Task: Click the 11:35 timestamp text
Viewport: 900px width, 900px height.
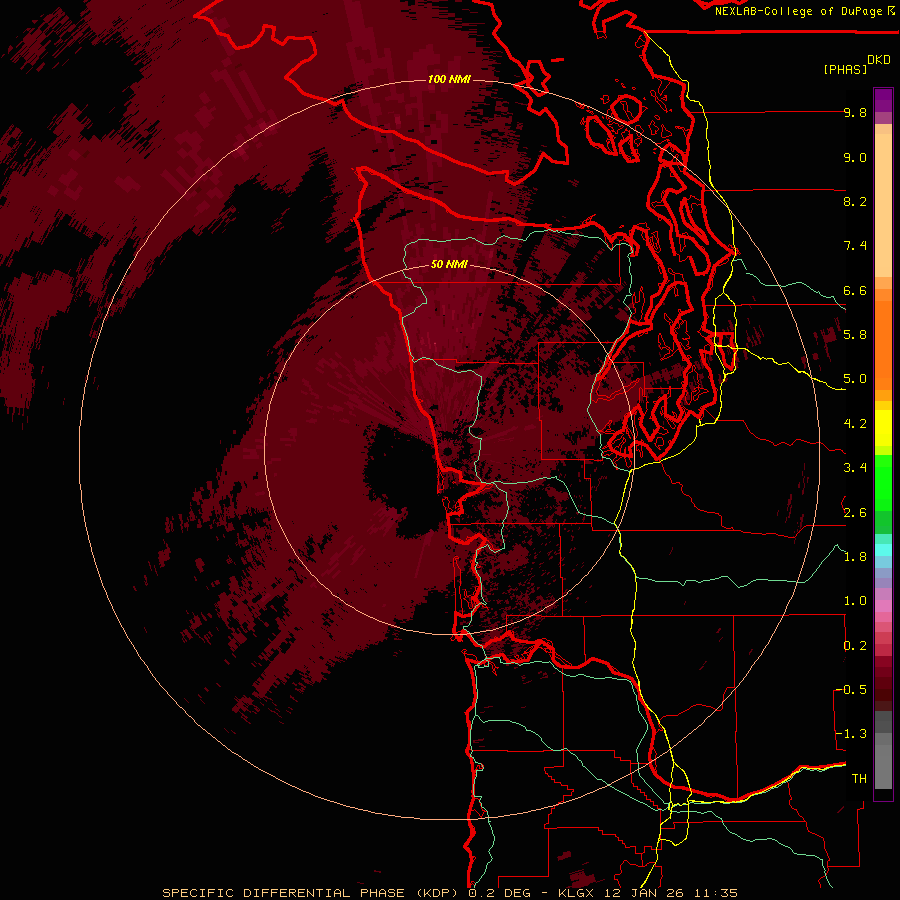Action: click(x=715, y=893)
